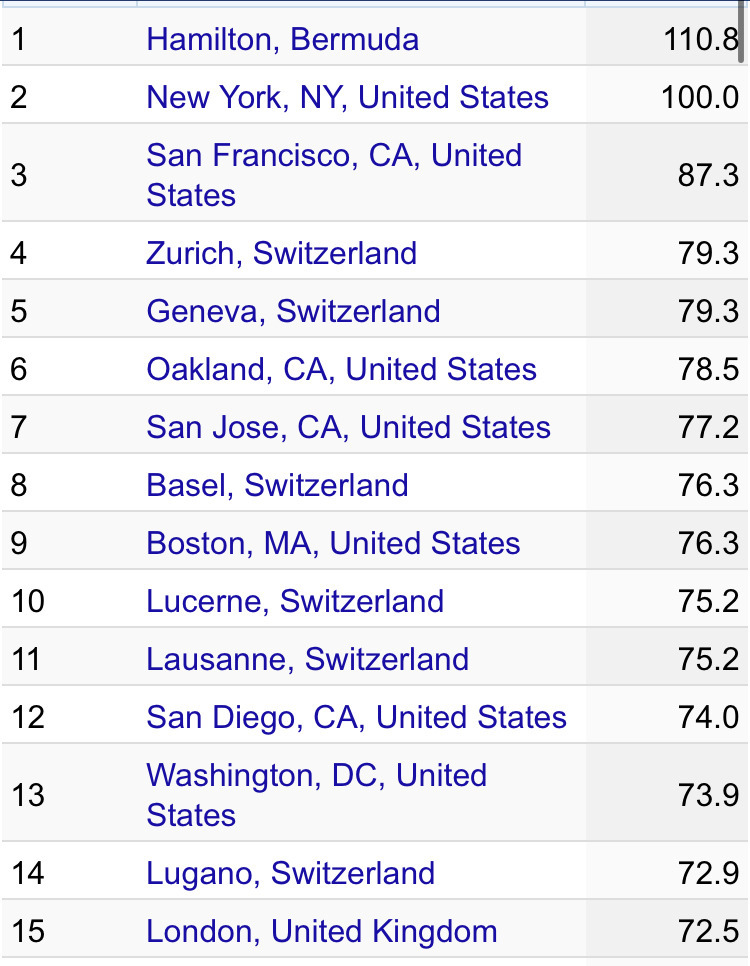Click the 100.0 value for New York
750x966 pixels.
pyautogui.click(x=700, y=98)
